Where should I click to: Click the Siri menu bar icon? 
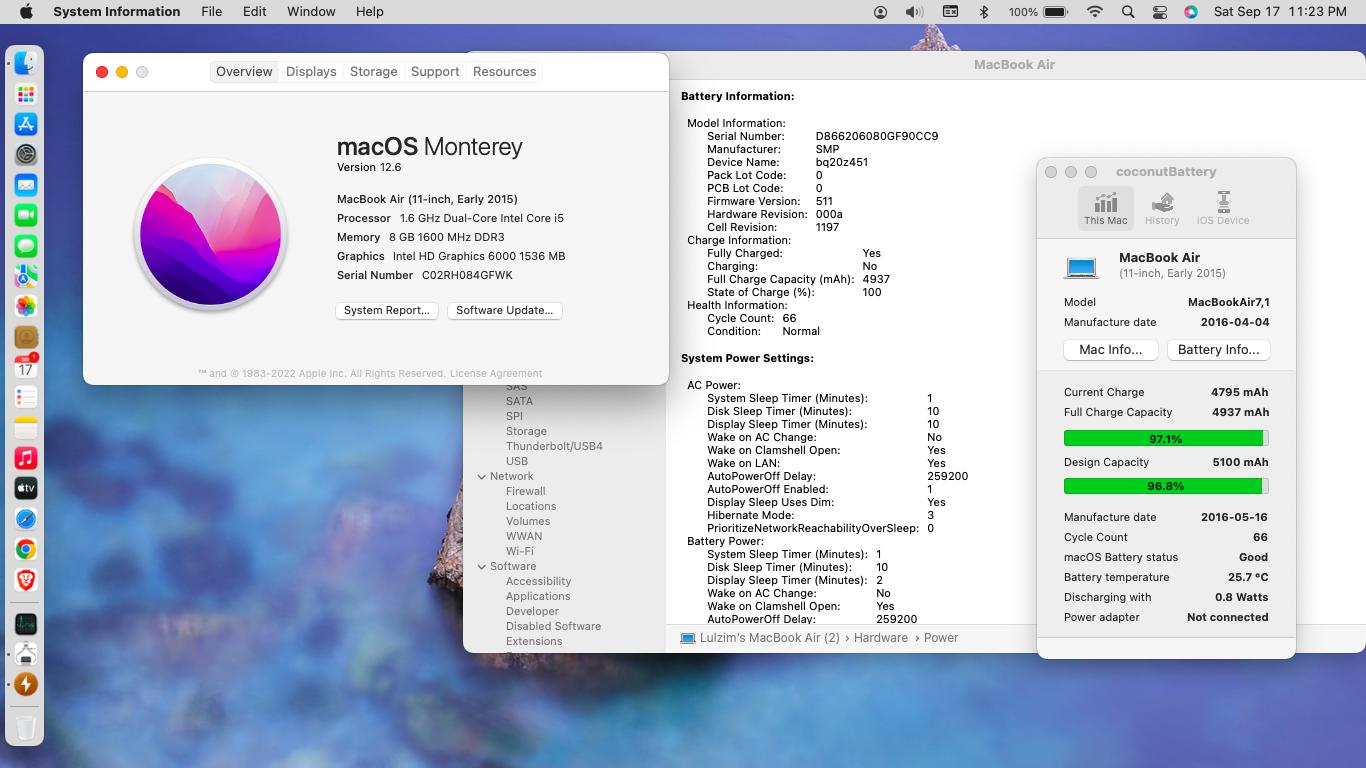[1190, 12]
